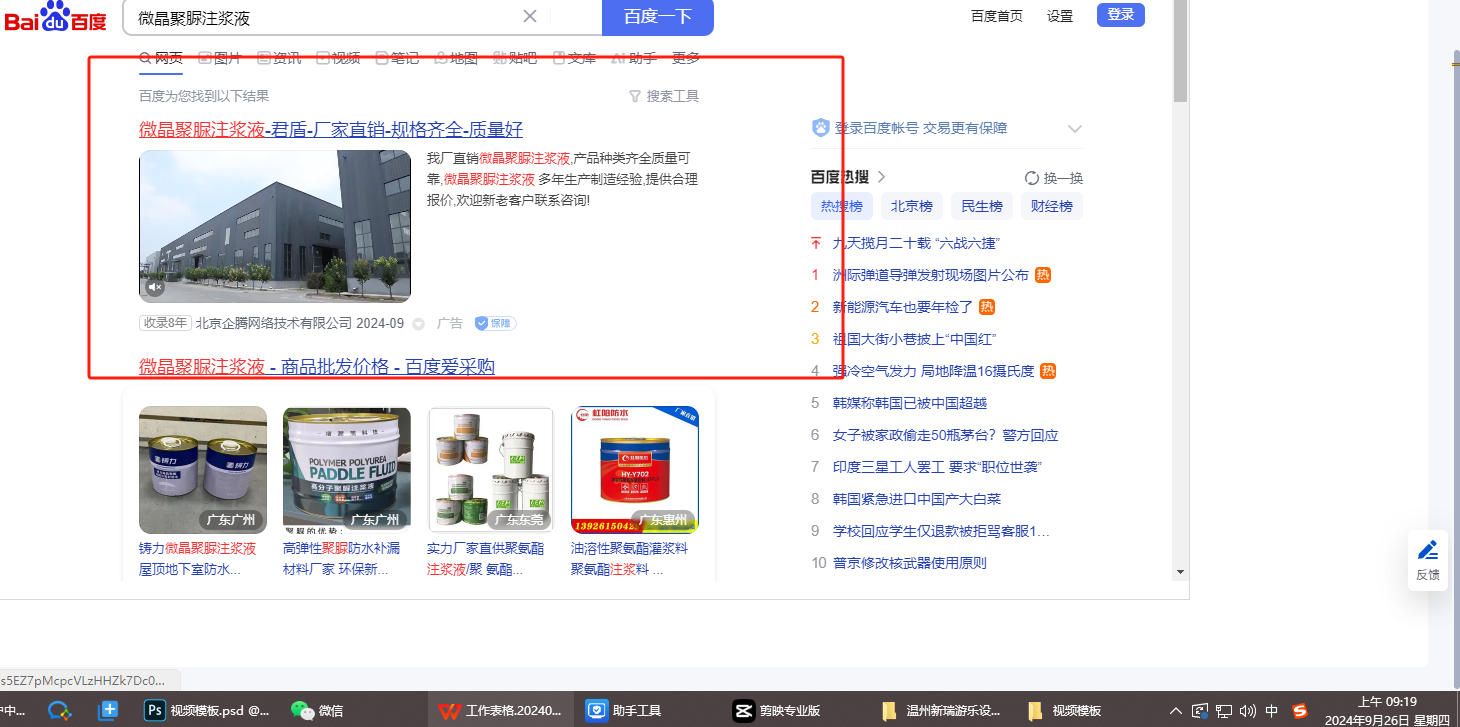Click the 热 badge after 强冷空气发力
Screen dimensions: 1460x727
pos(1048,371)
